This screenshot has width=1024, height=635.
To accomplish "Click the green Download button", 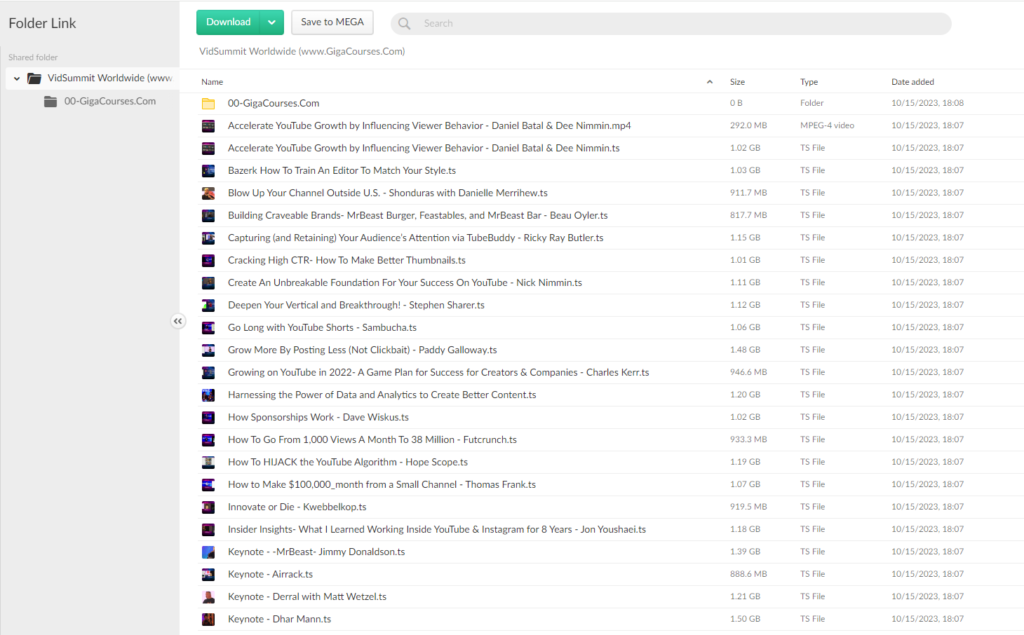I will pyautogui.click(x=232, y=20).
